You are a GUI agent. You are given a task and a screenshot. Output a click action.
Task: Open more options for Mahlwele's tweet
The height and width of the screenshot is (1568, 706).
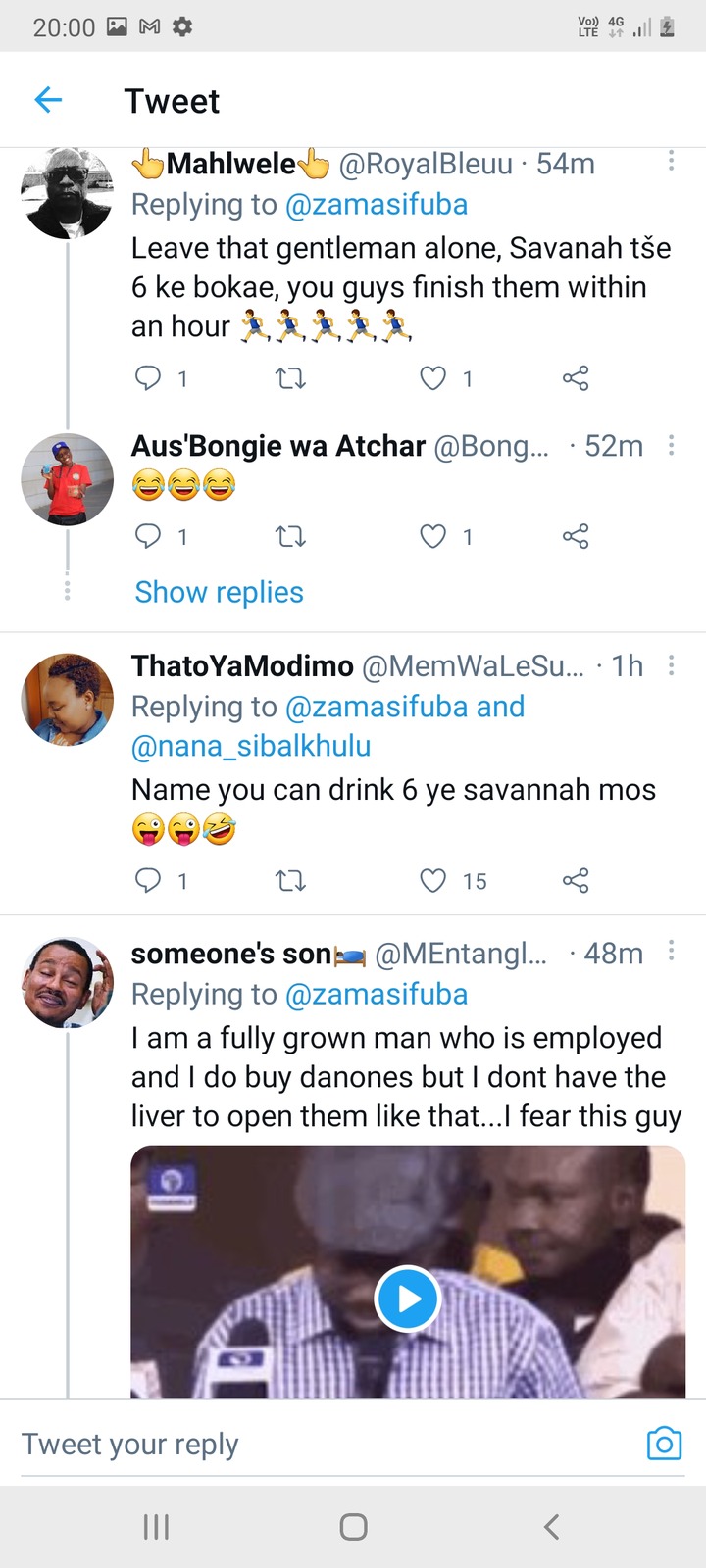click(x=671, y=161)
